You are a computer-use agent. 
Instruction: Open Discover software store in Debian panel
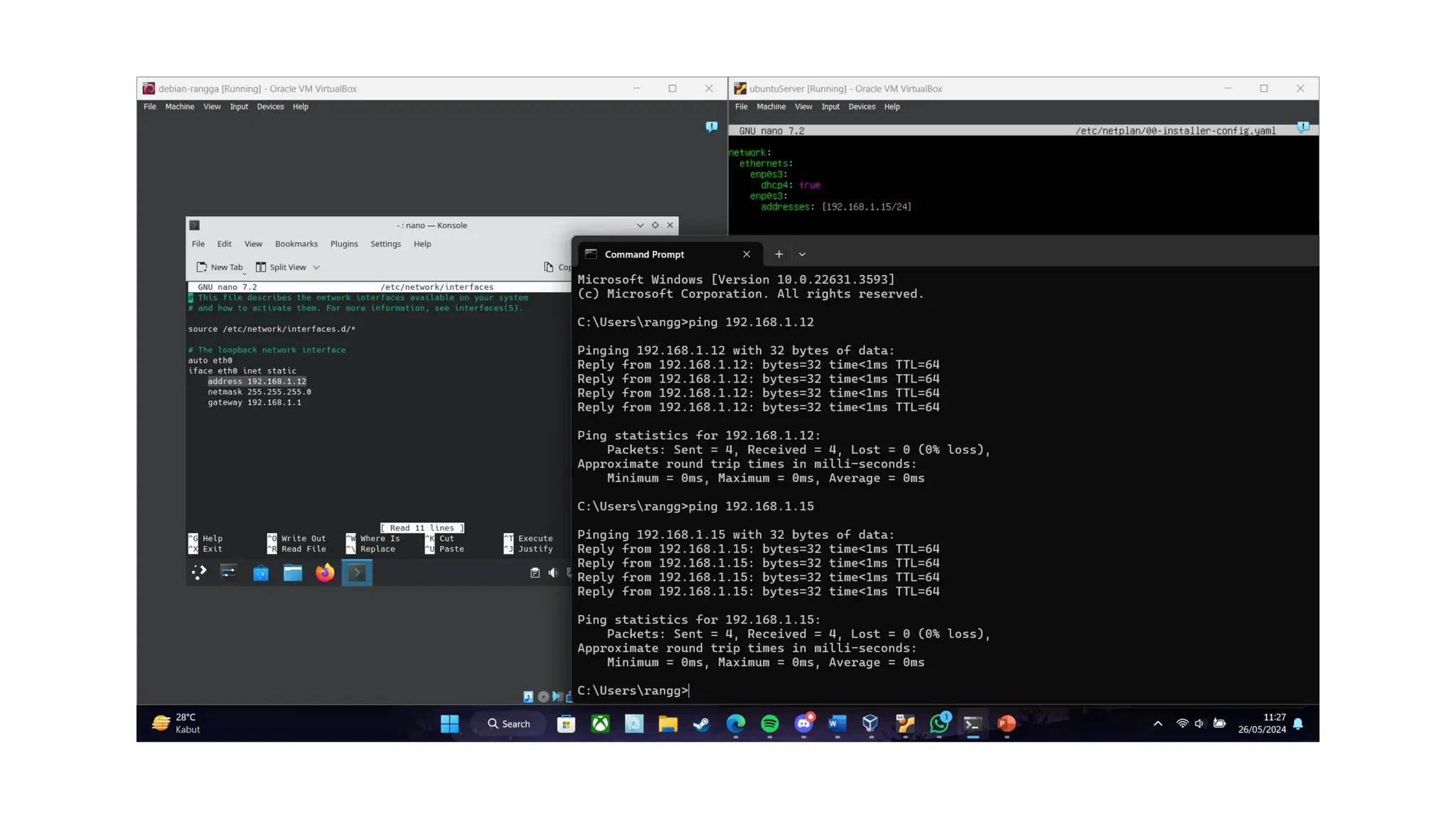[261, 573]
